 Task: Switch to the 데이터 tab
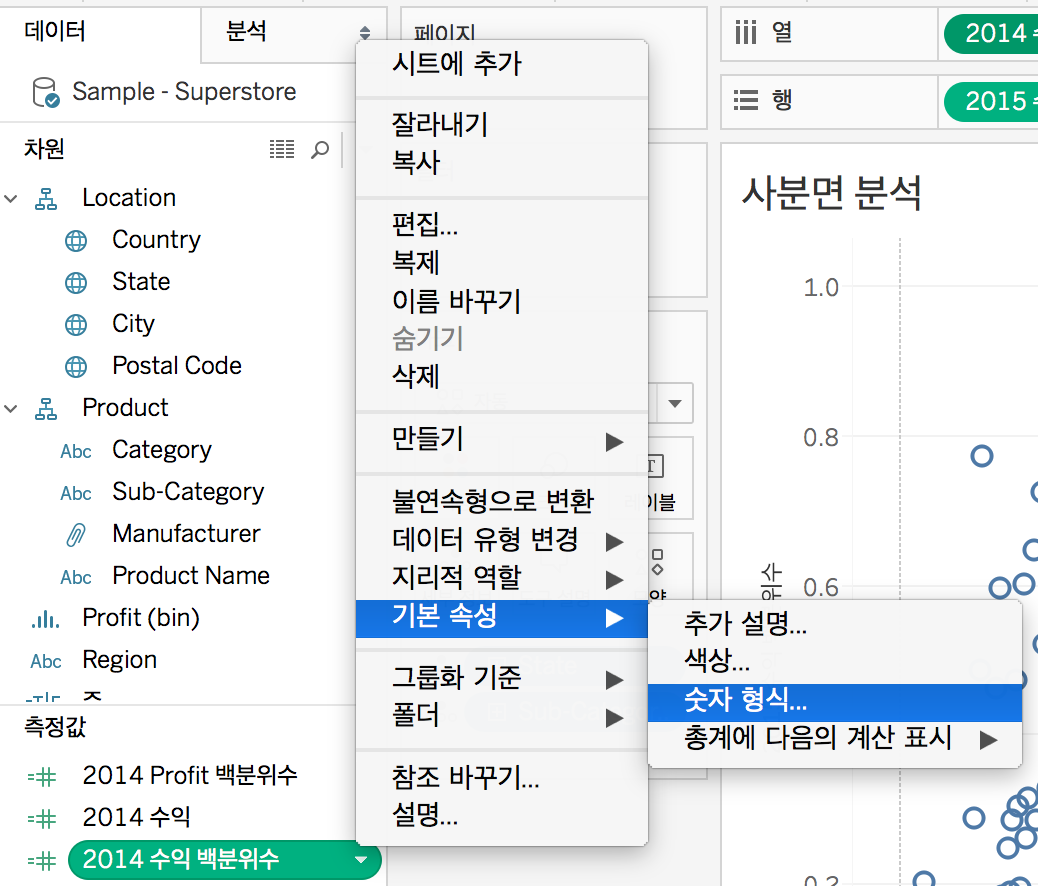55,31
